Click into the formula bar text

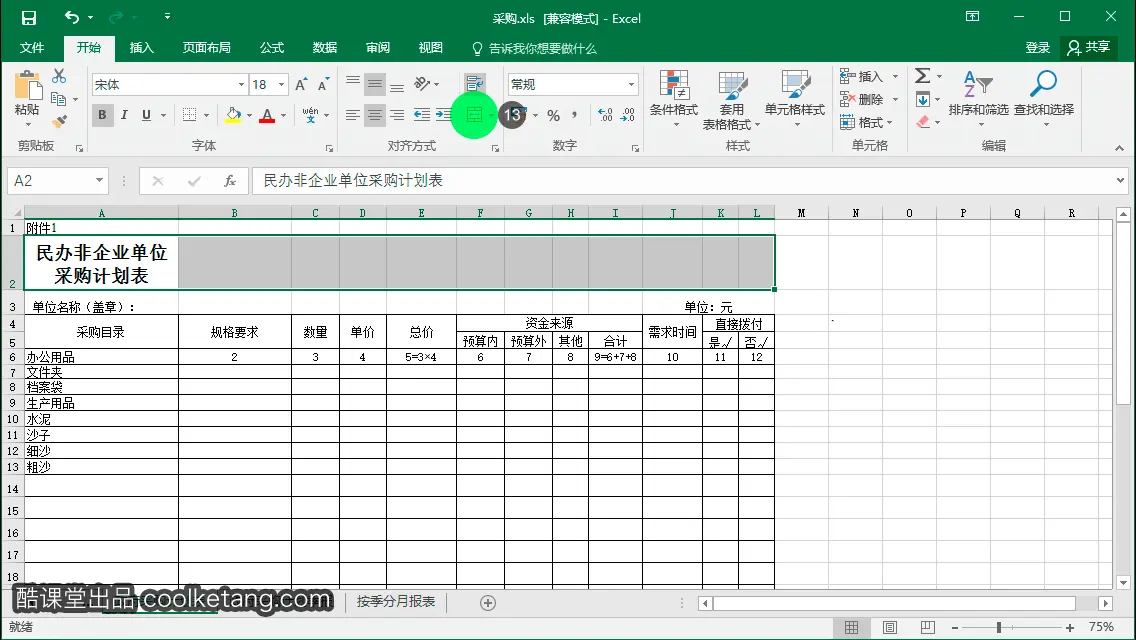pyautogui.click(x=352, y=180)
